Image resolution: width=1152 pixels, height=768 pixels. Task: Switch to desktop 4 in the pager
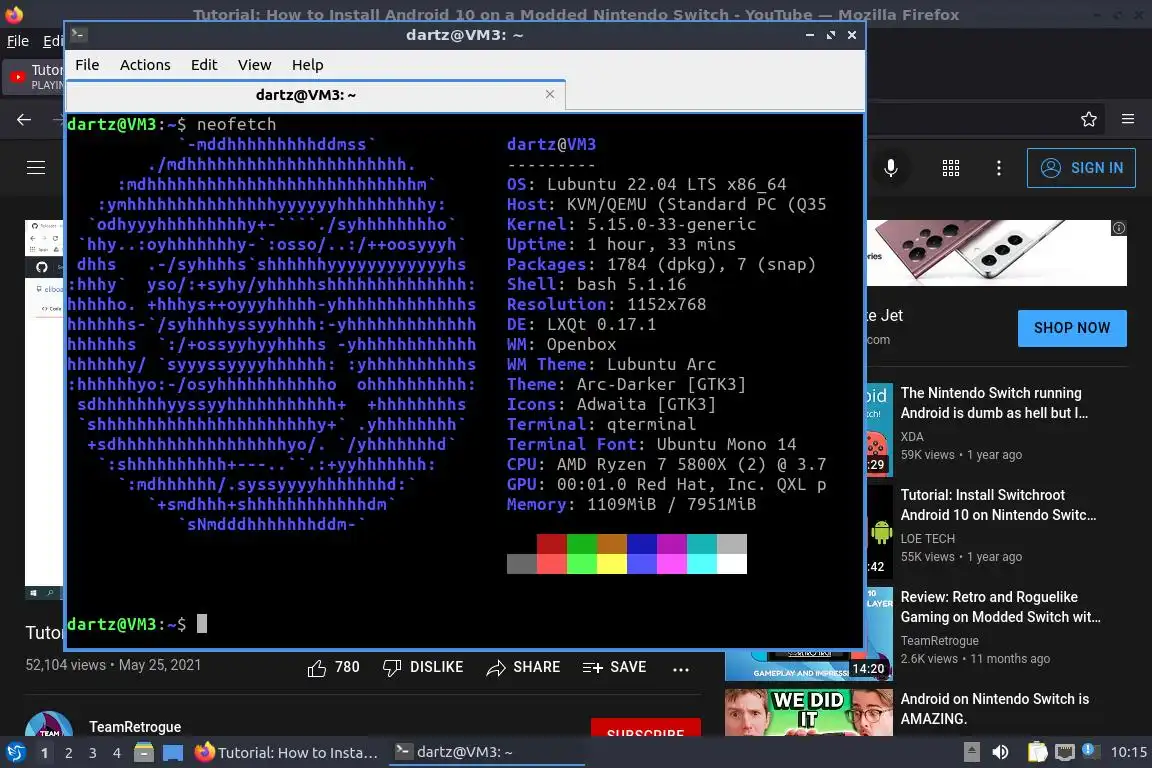tap(116, 753)
